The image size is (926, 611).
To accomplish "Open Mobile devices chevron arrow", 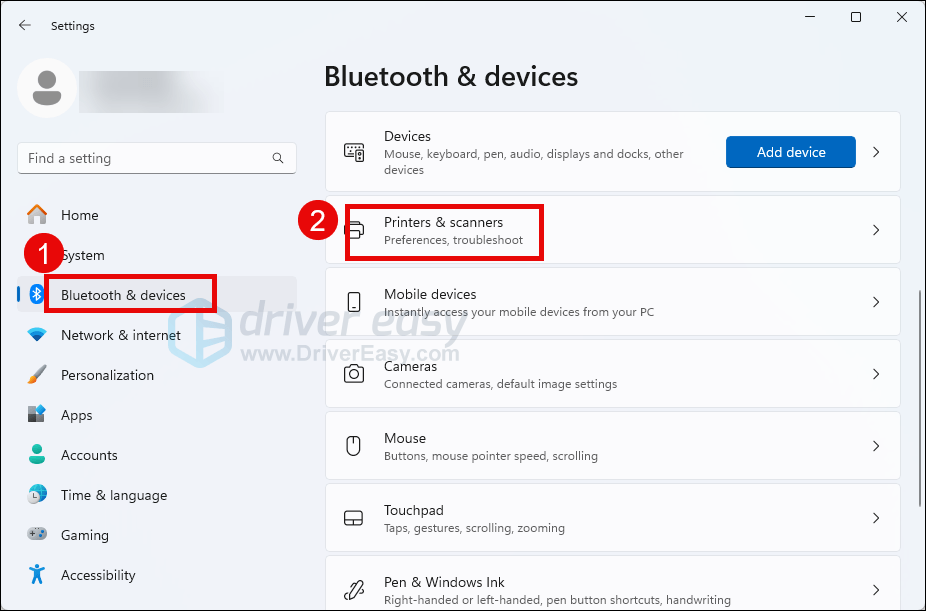I will tap(876, 302).
